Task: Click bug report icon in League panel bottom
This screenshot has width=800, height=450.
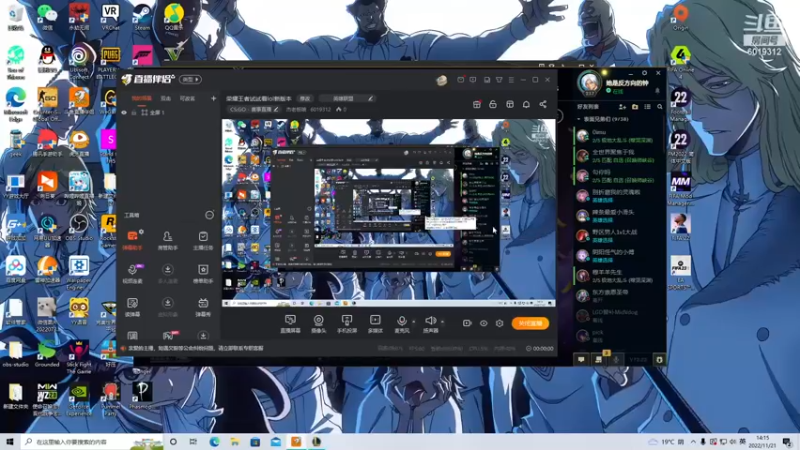Action: tap(659, 360)
